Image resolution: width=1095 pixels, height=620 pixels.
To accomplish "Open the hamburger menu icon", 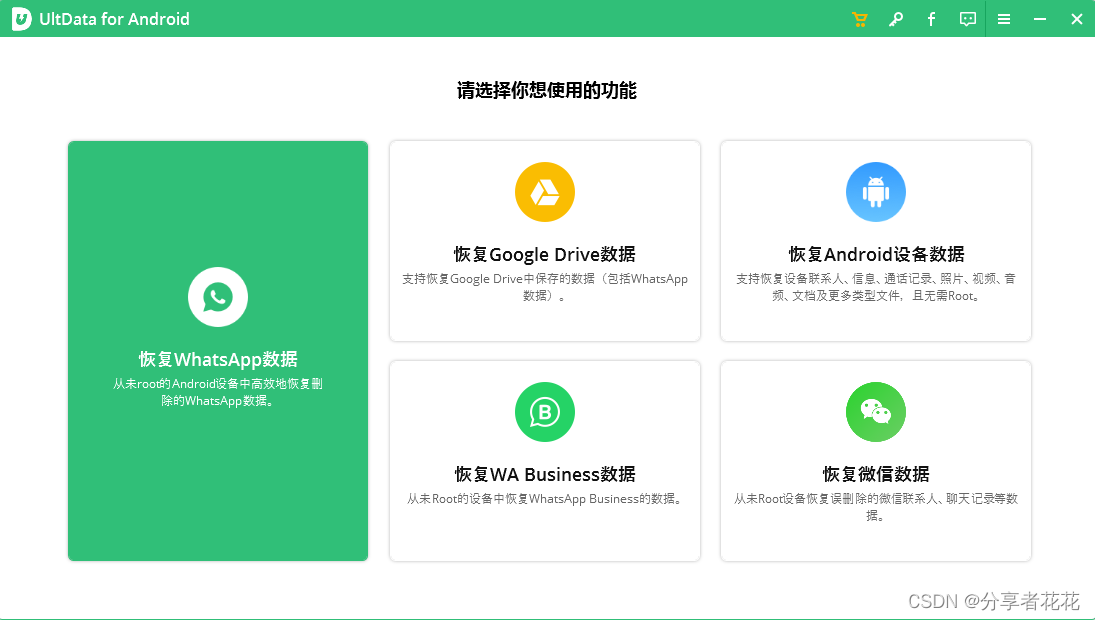I will coord(1004,19).
